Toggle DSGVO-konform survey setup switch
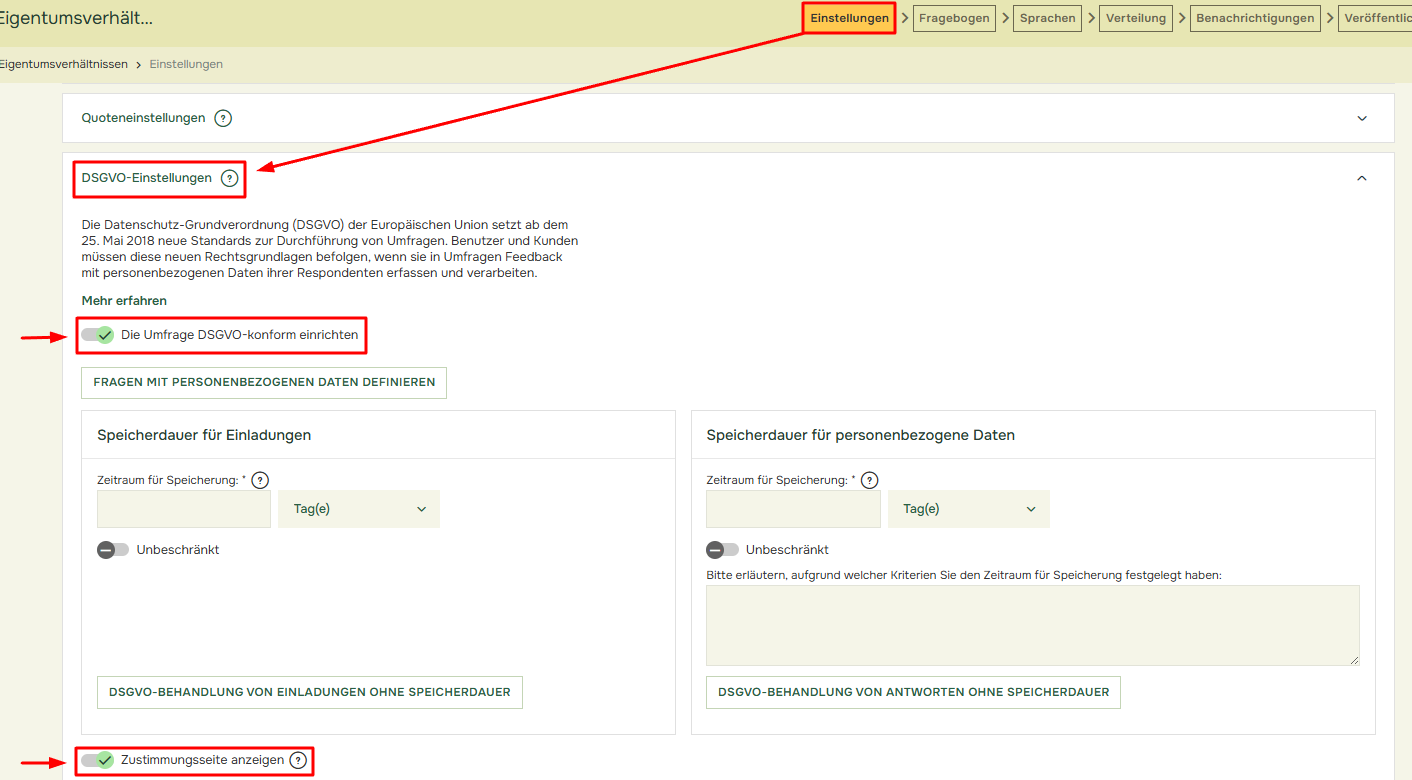1412x780 pixels. [x=98, y=335]
